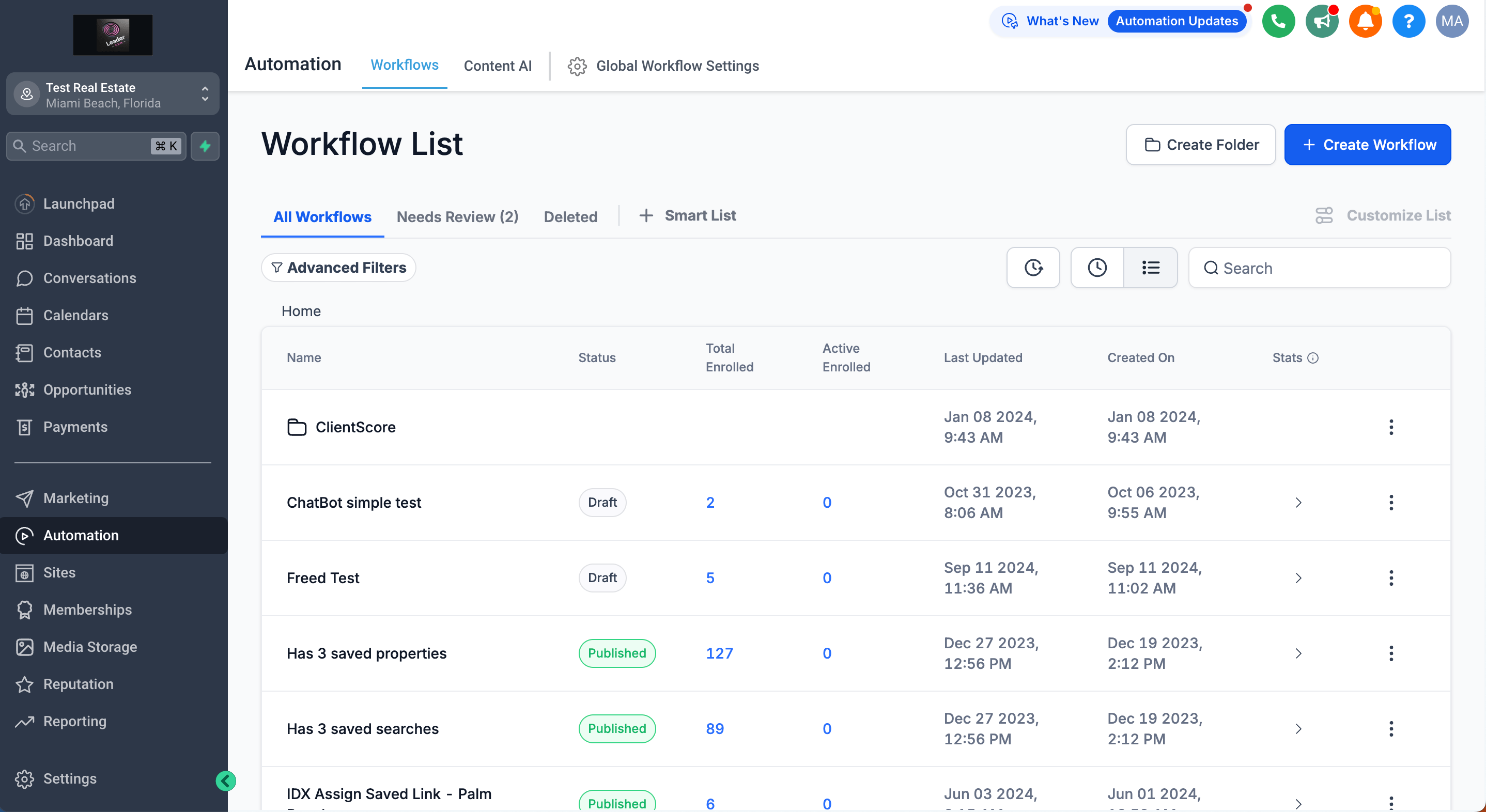
Task: Open the orange notifications bell
Action: (1364, 21)
